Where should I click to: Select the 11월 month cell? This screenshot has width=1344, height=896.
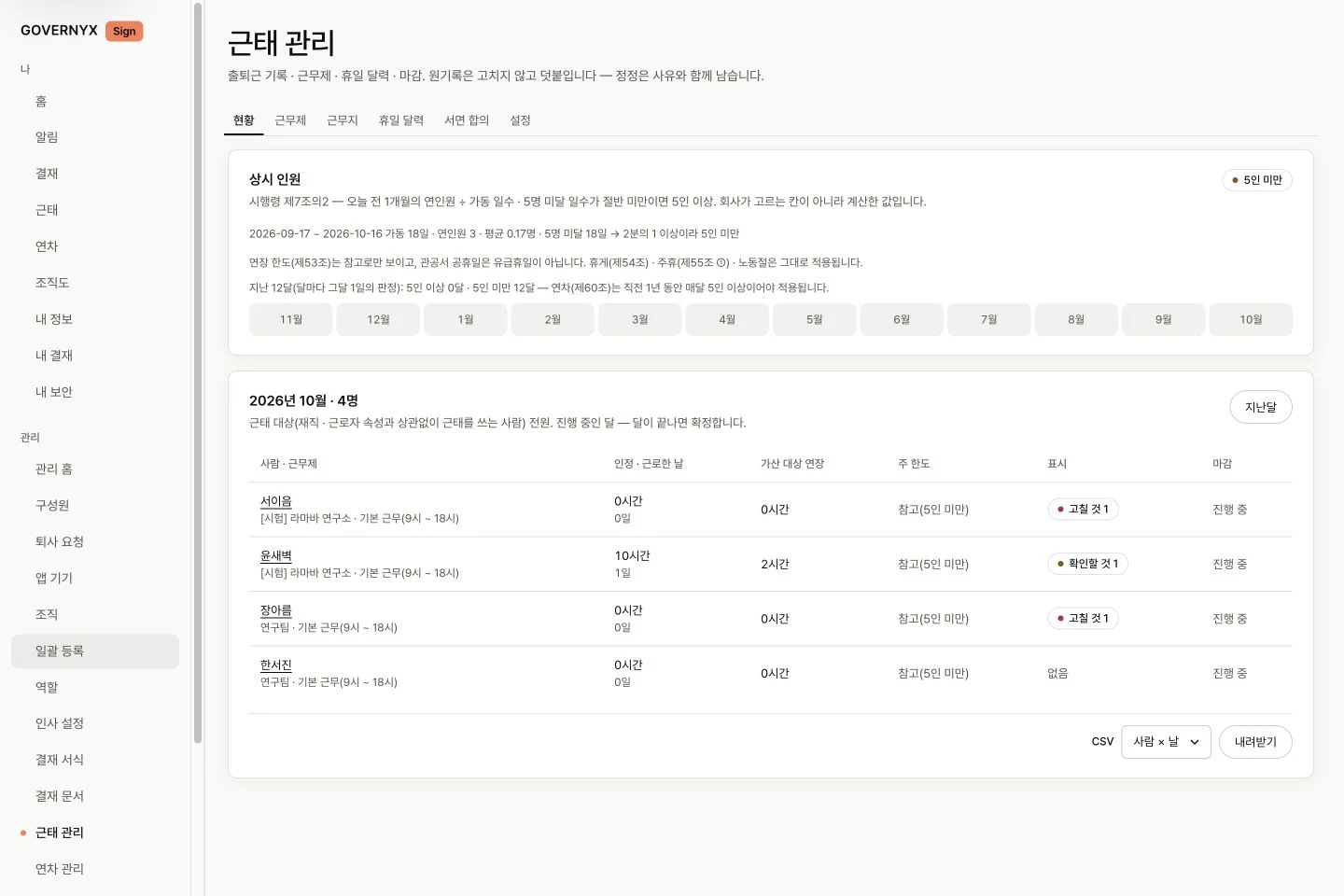[291, 319]
